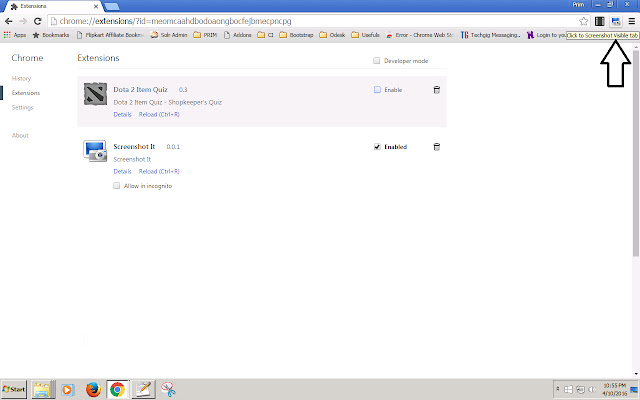This screenshot has height=400, width=640.
Task: Open the Chrome hamburger menu
Action: (631, 21)
